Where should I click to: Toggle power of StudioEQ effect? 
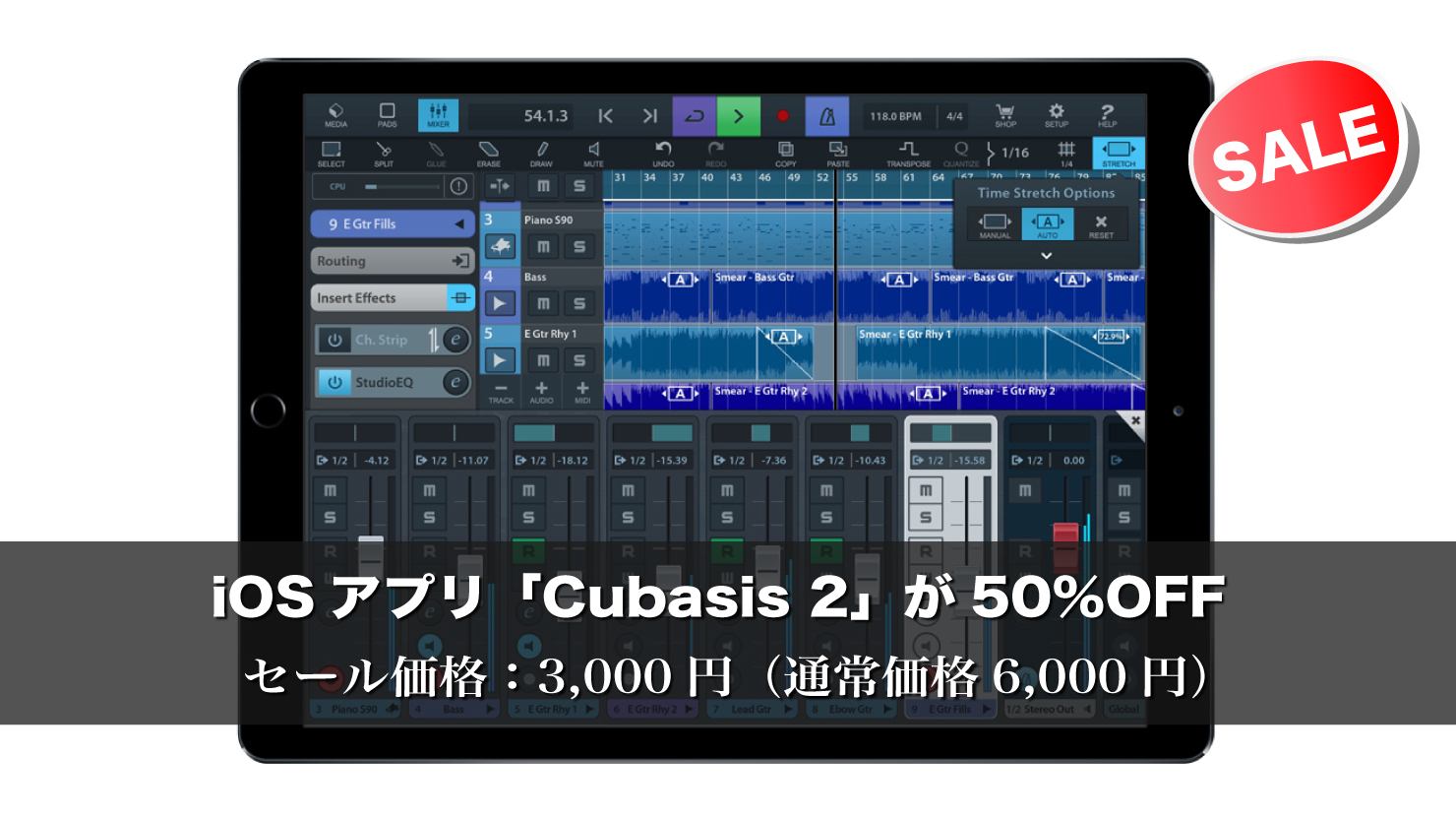pos(334,382)
